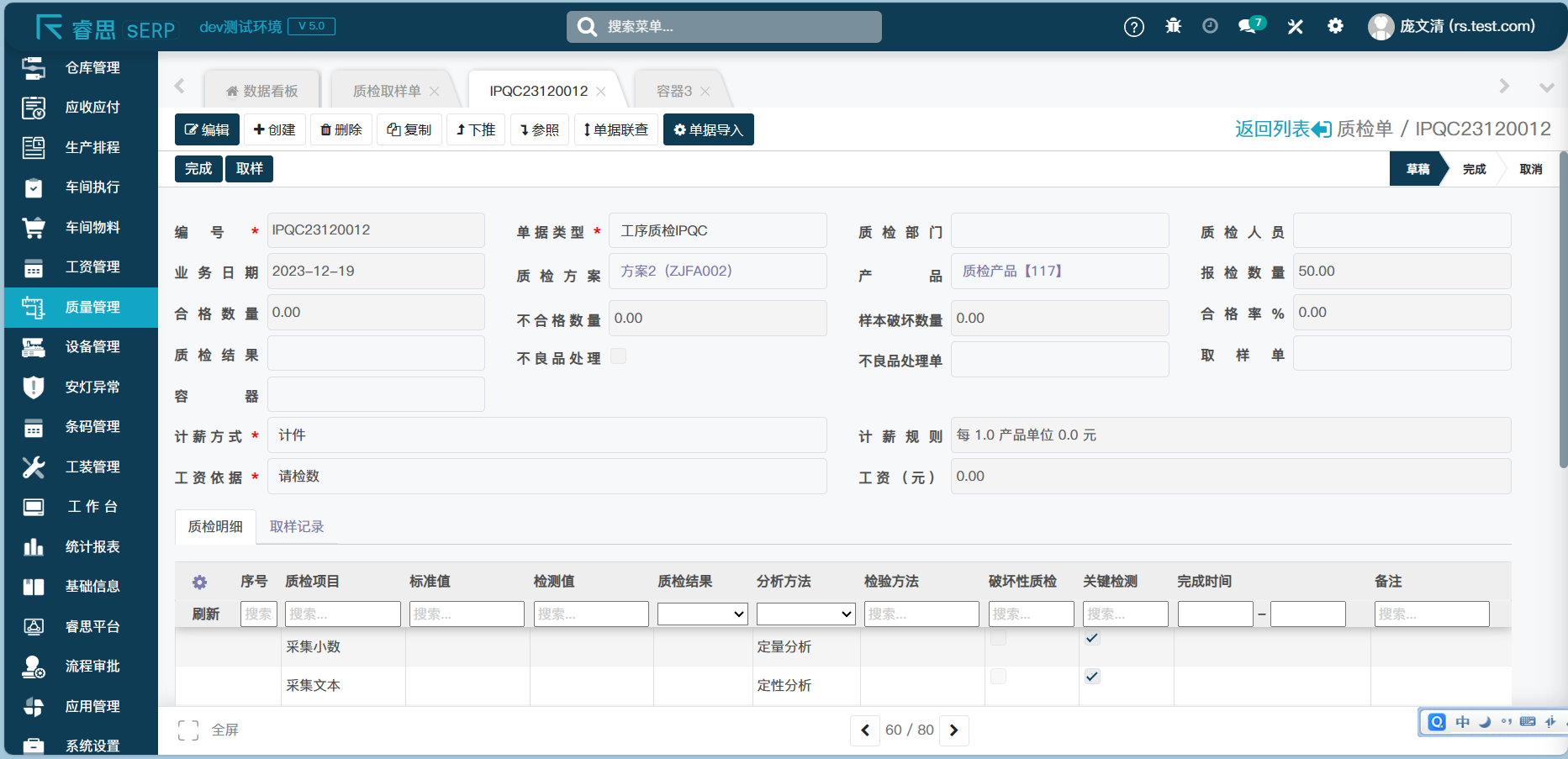Click the table column settings gear icon
Viewport: 1568px width, 759px height.
coord(199,582)
